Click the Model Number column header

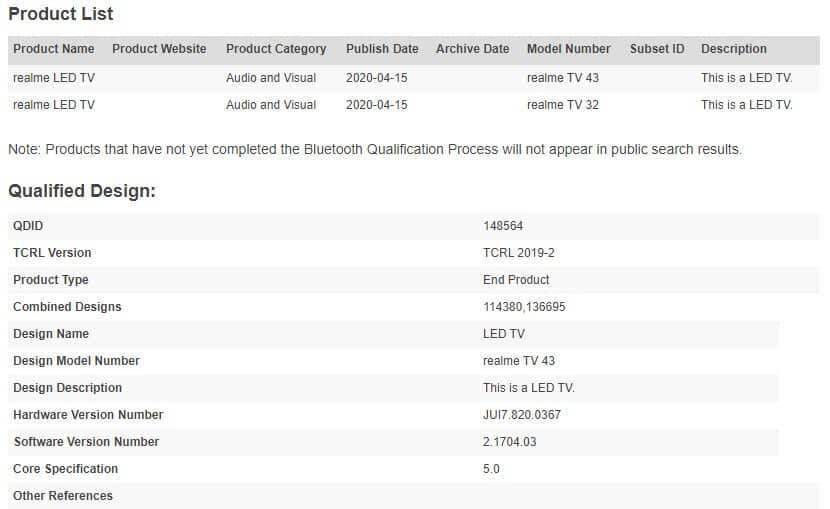coord(569,49)
